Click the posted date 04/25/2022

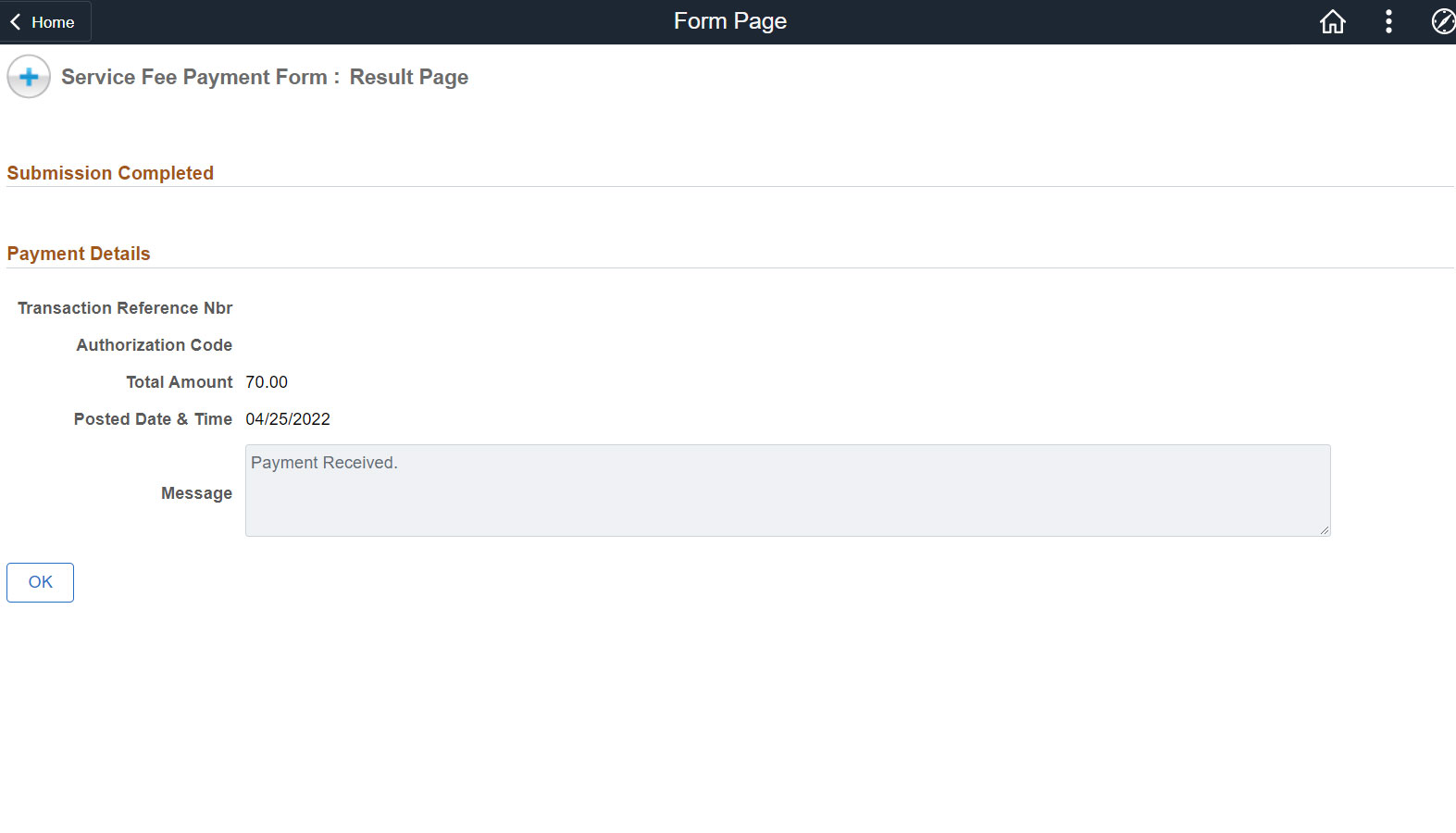[x=288, y=419]
